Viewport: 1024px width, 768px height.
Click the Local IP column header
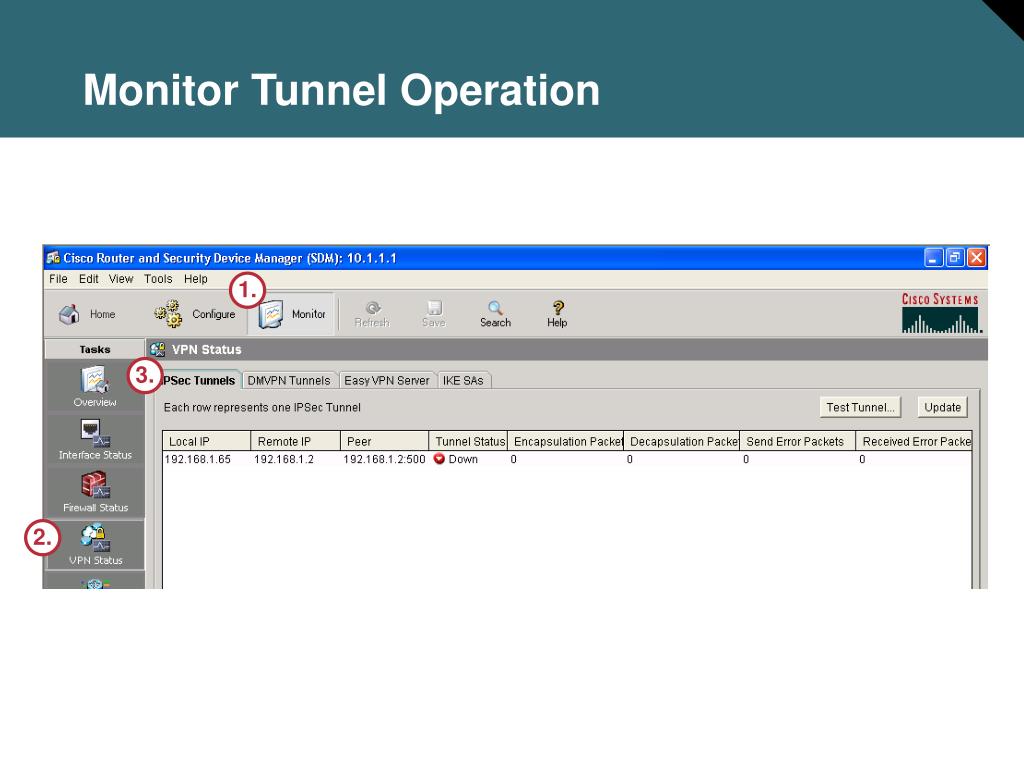click(x=206, y=441)
